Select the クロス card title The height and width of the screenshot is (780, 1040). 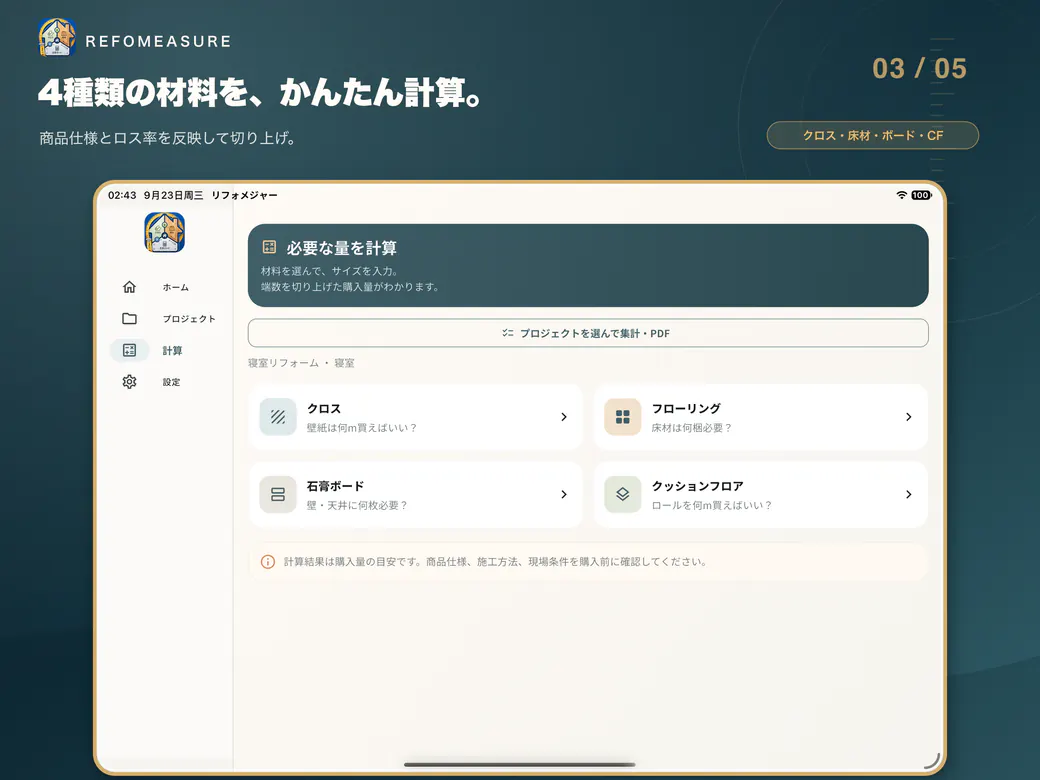pyautogui.click(x=324, y=409)
